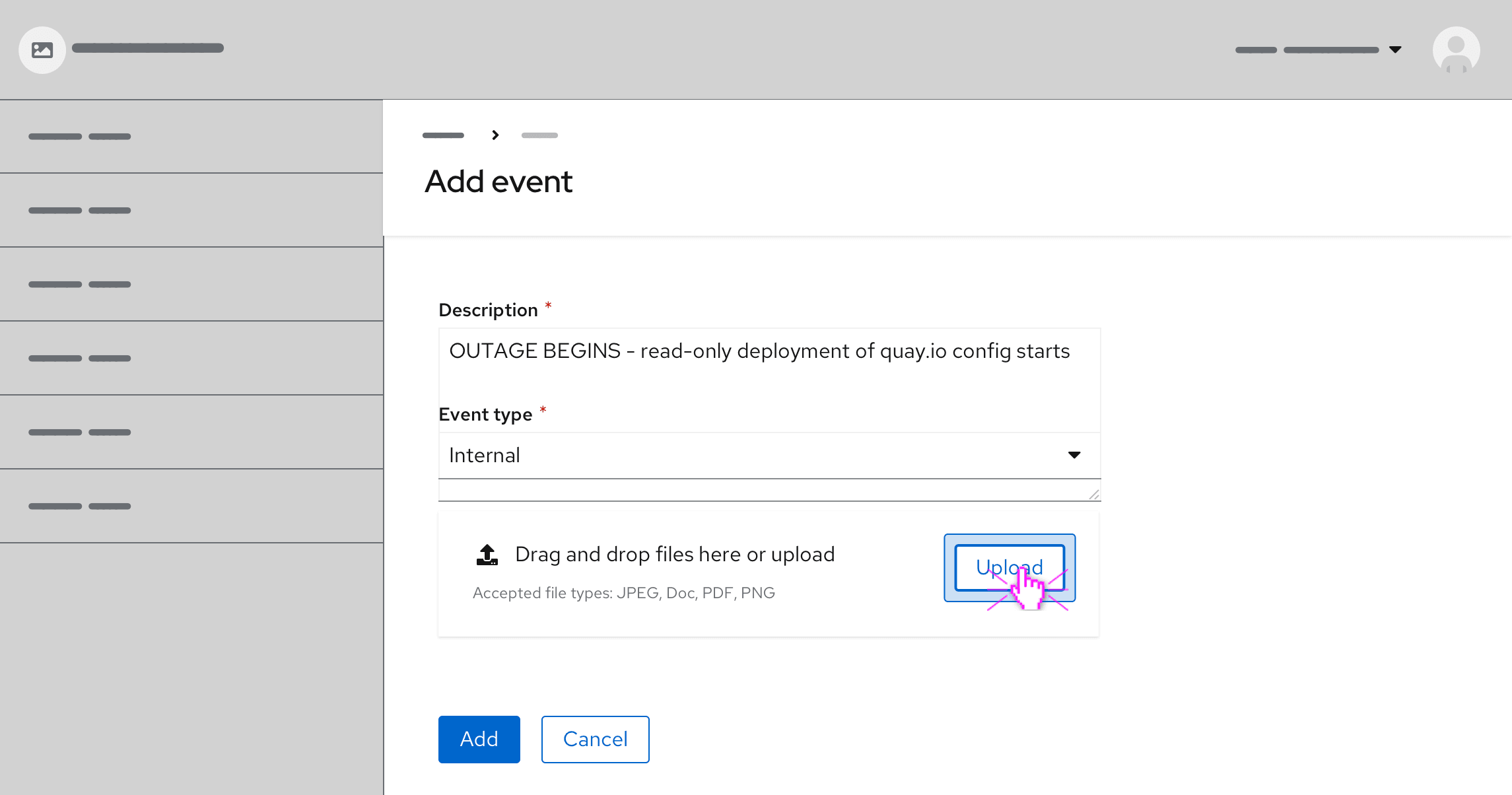1512x795 pixels.
Task: Open the header dropdown caret menu
Action: [1395, 50]
